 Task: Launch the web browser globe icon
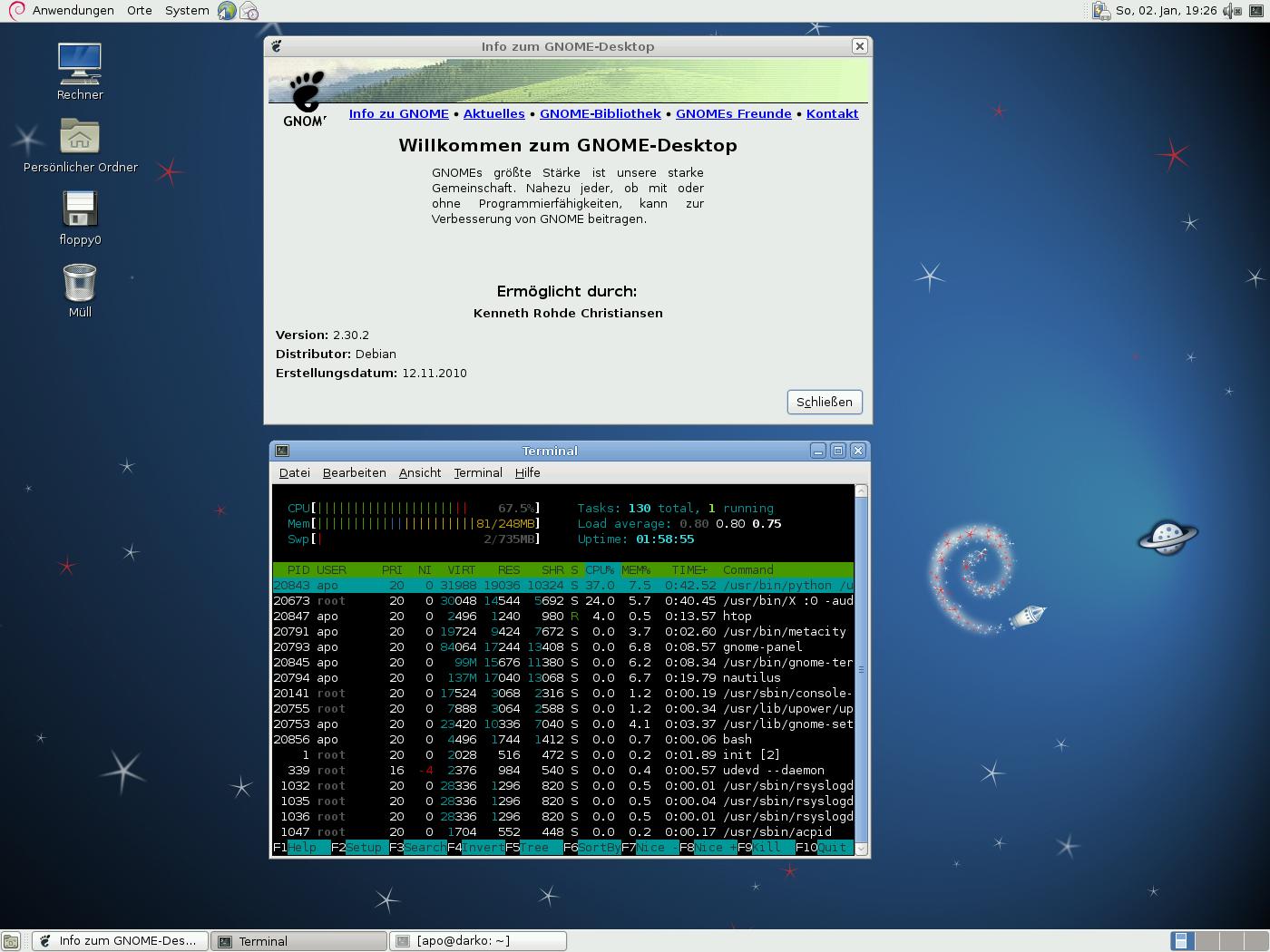pos(227,11)
